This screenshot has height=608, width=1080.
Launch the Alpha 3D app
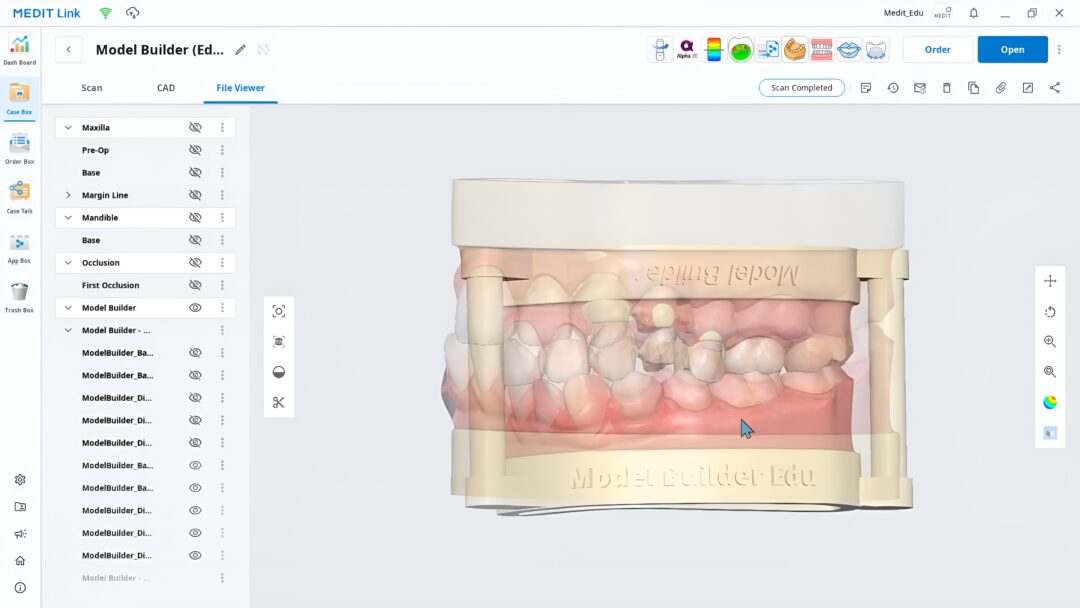click(686, 49)
